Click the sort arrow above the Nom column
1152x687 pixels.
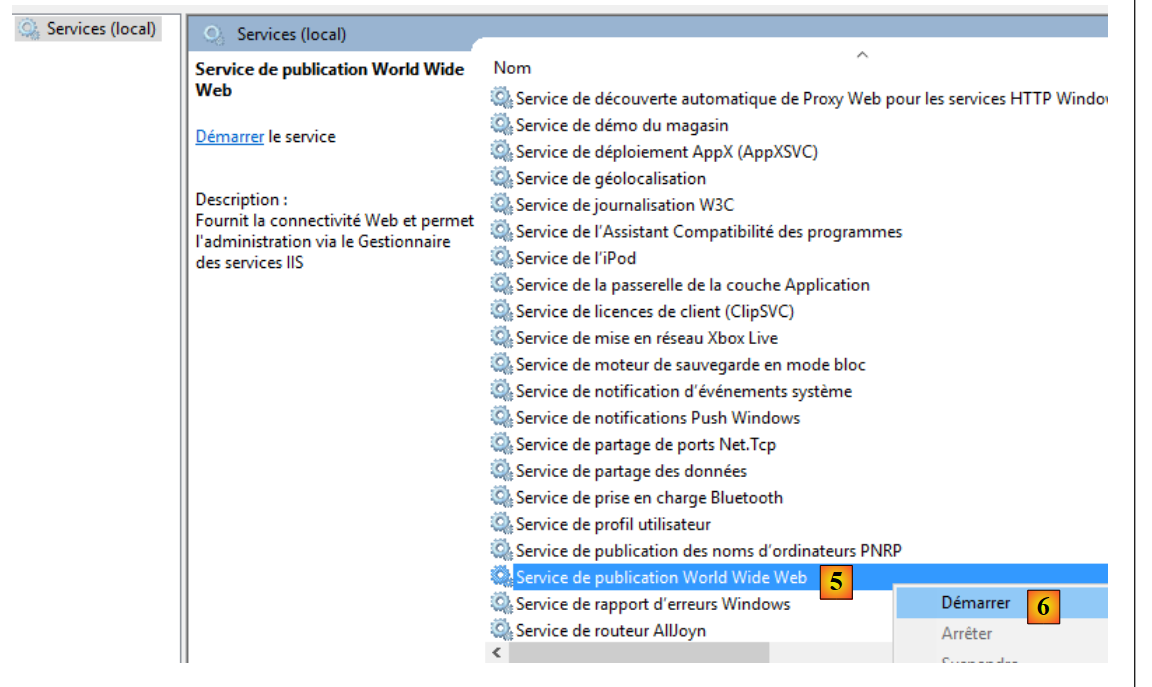862,54
